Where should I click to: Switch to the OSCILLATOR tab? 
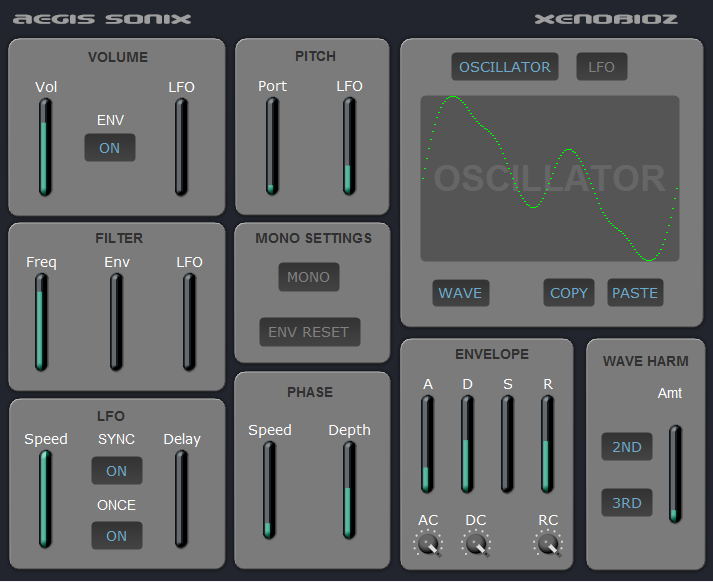coord(505,67)
